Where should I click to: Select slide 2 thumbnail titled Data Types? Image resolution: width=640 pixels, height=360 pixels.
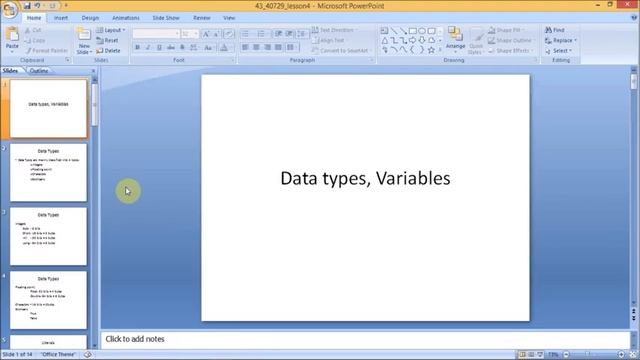(x=48, y=172)
